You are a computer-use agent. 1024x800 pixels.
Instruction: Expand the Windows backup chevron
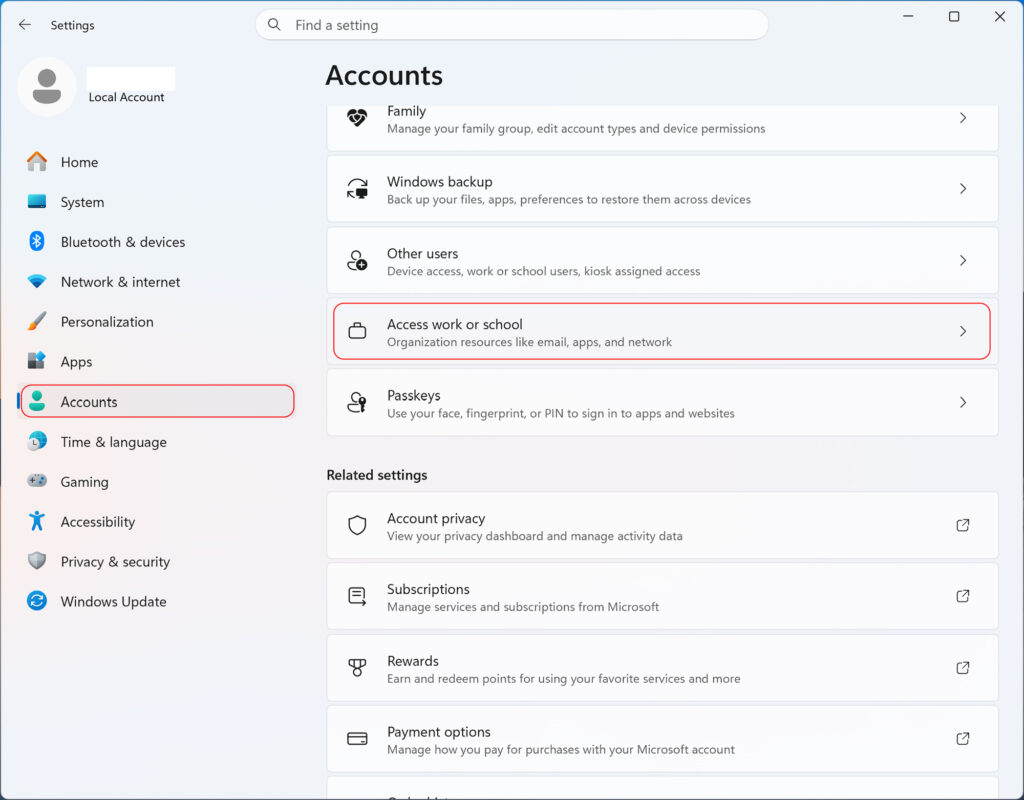963,189
